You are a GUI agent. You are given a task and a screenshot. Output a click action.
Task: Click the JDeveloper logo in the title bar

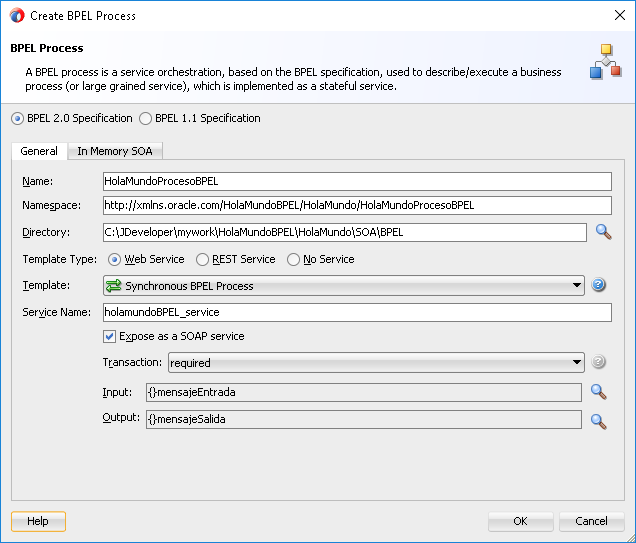tap(17, 15)
